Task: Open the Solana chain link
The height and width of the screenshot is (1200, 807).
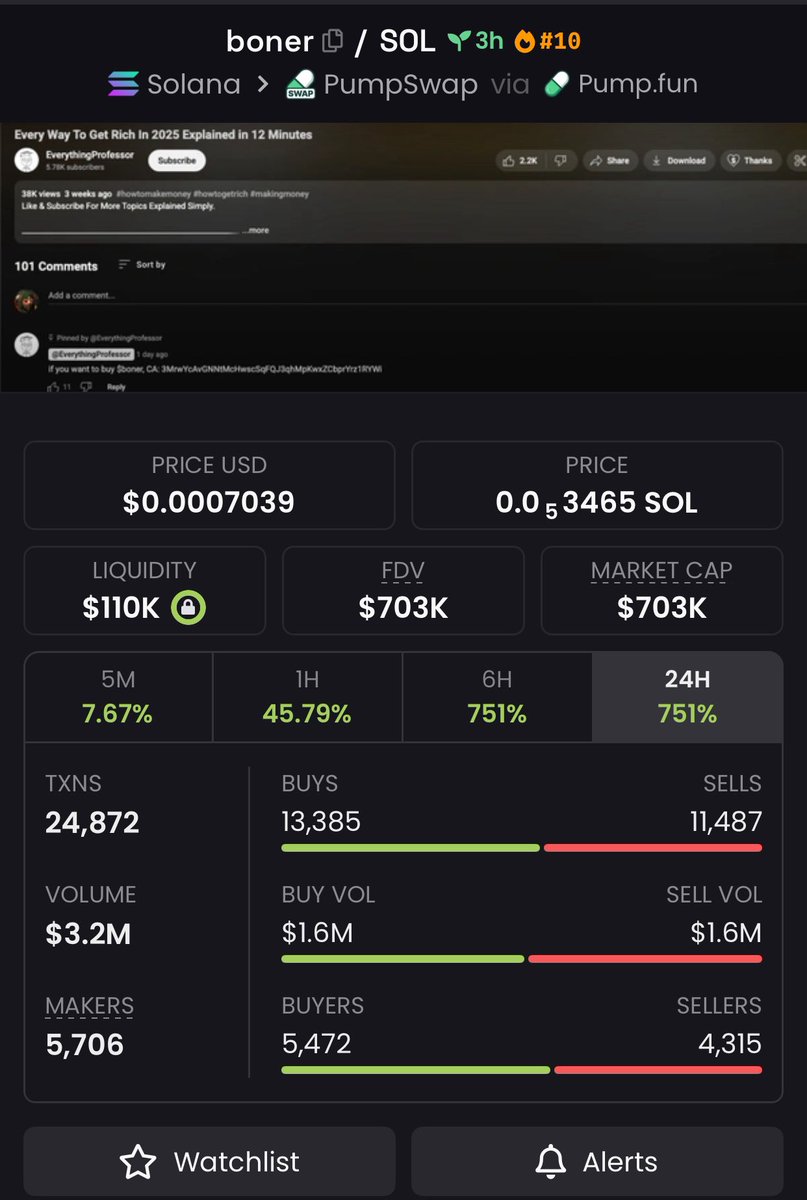Action: coord(174,84)
